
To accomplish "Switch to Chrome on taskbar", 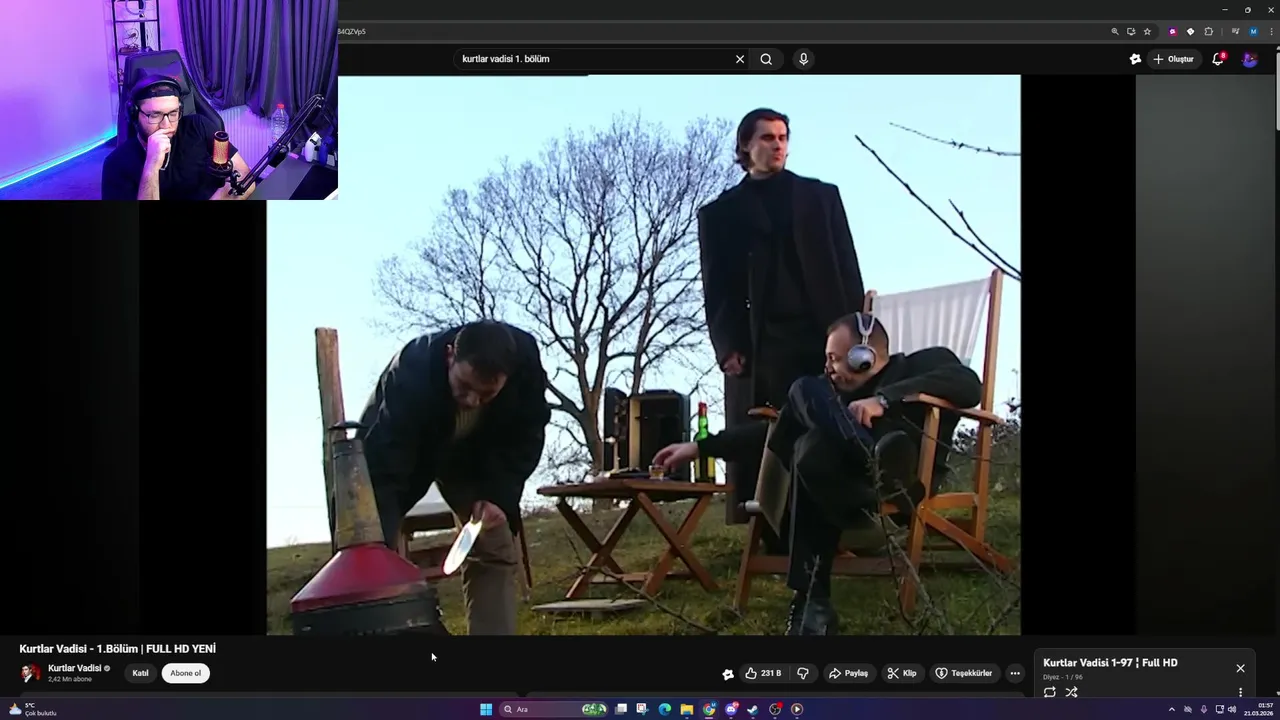I will coord(709,709).
